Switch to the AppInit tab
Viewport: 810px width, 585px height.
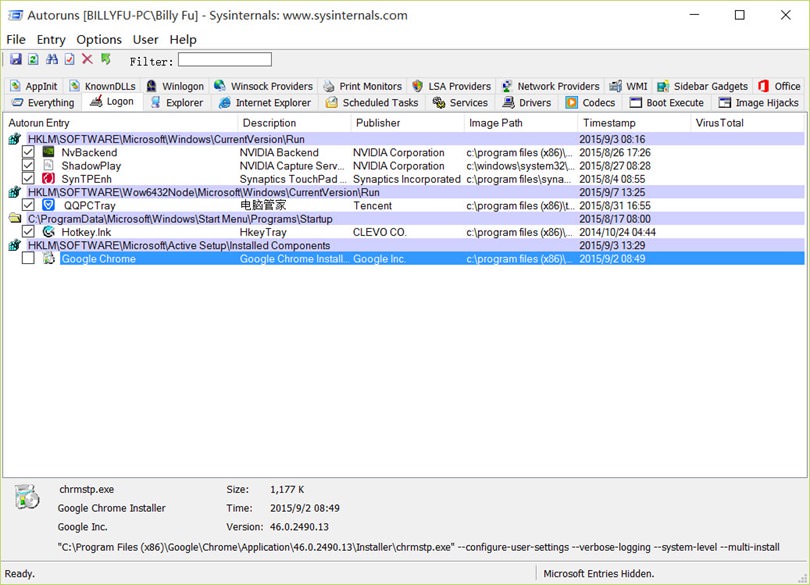coord(34,86)
